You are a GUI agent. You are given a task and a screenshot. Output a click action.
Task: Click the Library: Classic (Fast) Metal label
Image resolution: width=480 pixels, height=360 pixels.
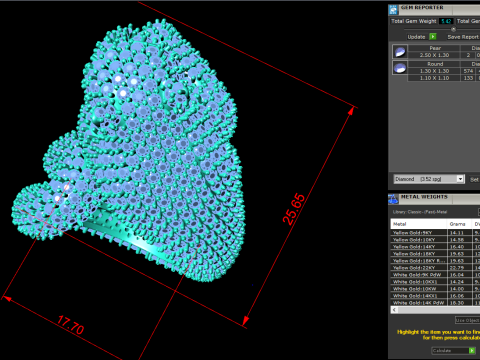coord(420,212)
